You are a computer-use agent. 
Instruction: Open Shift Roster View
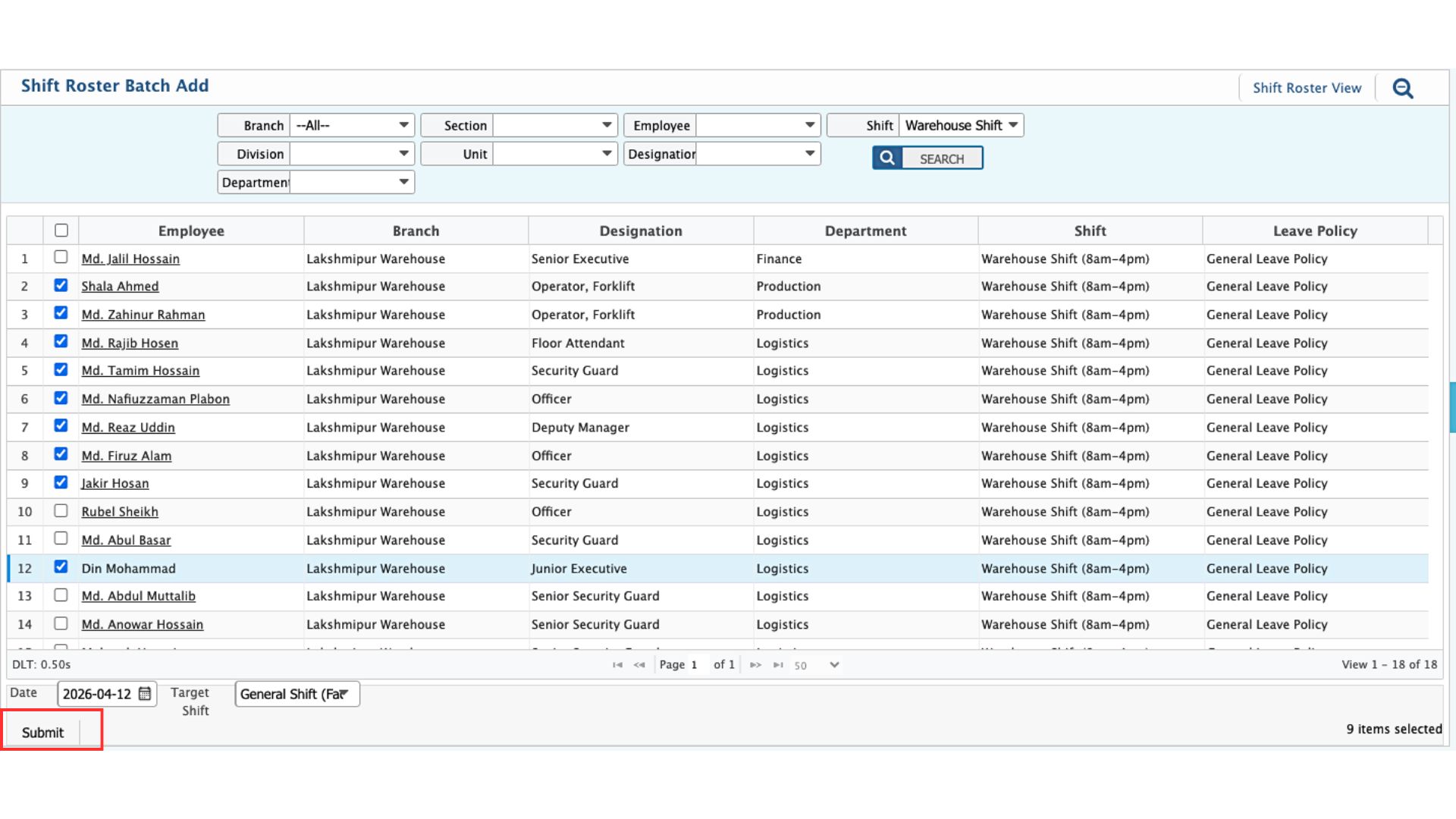tap(1307, 88)
